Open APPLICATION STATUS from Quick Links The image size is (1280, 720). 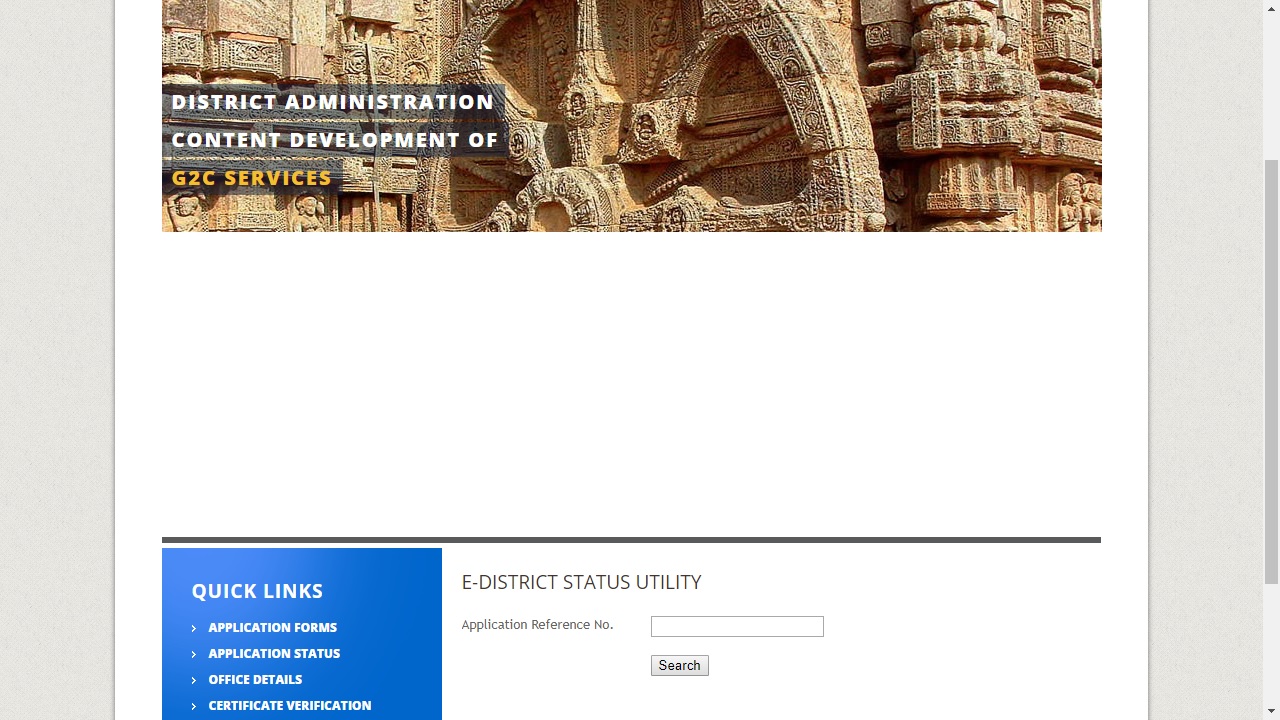coord(274,653)
